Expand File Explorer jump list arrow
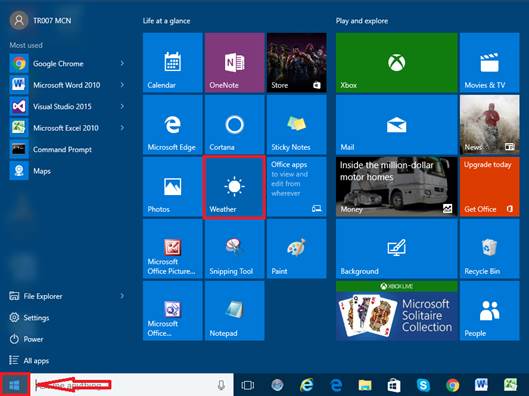Image resolution: width=529 pixels, height=396 pixels. coord(122,296)
